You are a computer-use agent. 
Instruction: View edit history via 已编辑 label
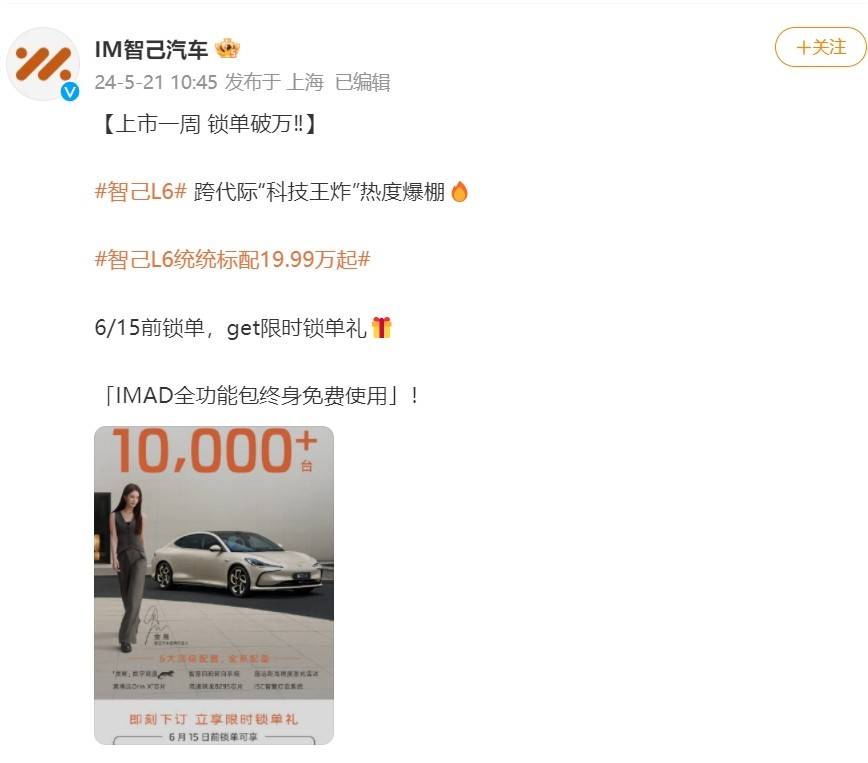[363, 82]
